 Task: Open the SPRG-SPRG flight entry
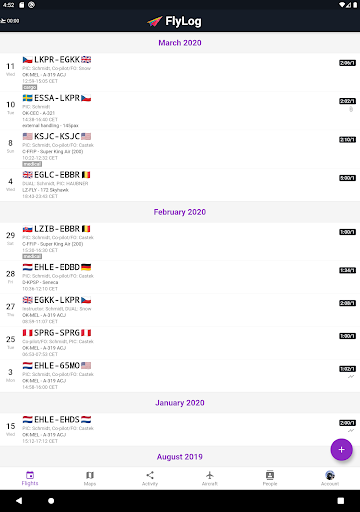point(180,343)
